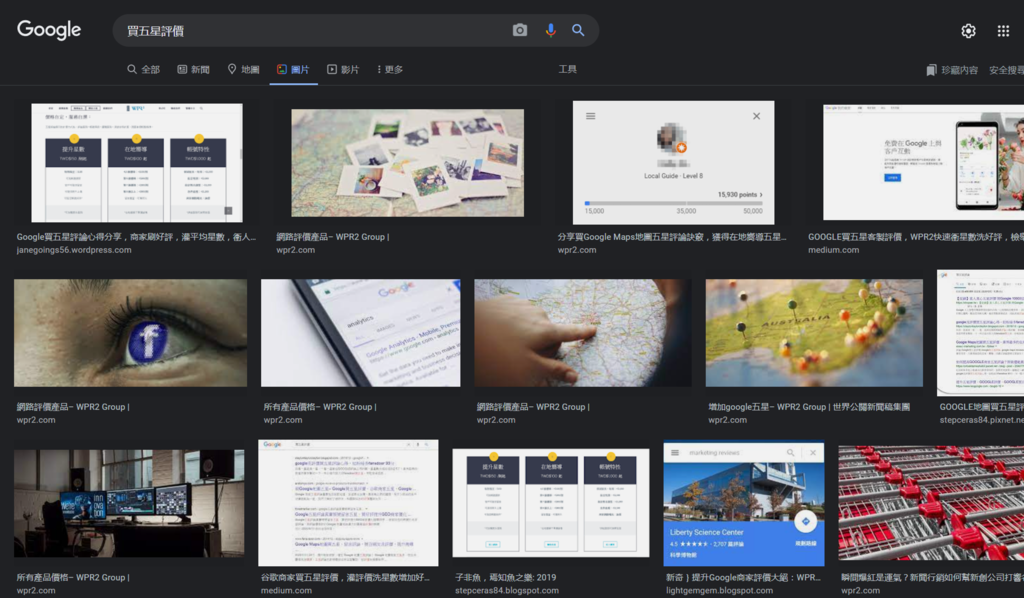This screenshot has width=1024, height=598.
Task: Open the pricing table thumbnail from janegoings56
Action: coord(136,163)
